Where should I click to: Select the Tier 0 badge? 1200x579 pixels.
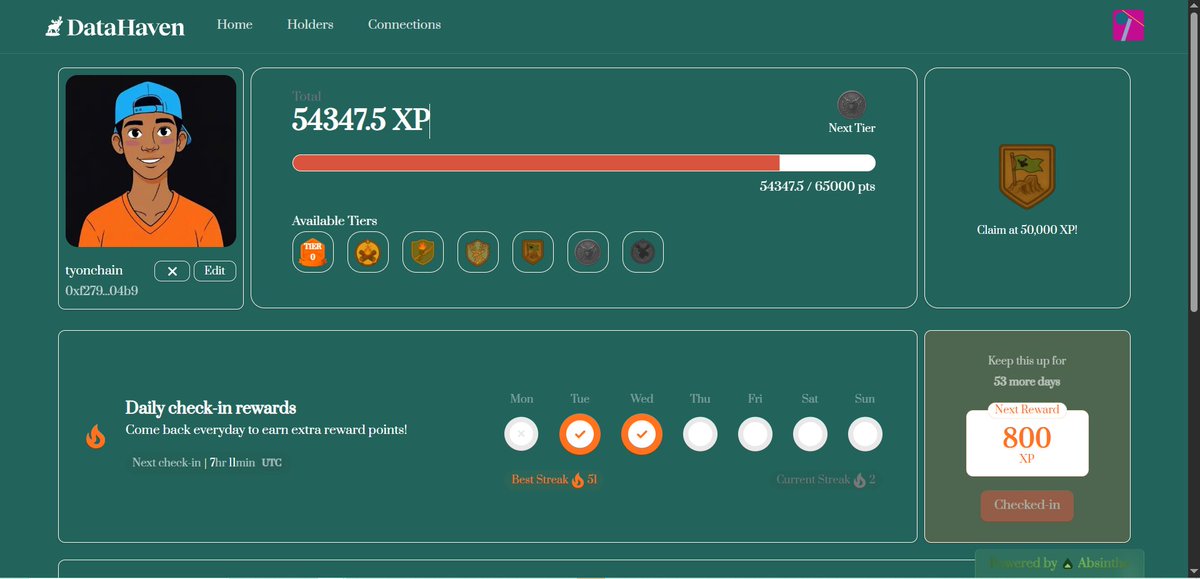click(x=313, y=253)
